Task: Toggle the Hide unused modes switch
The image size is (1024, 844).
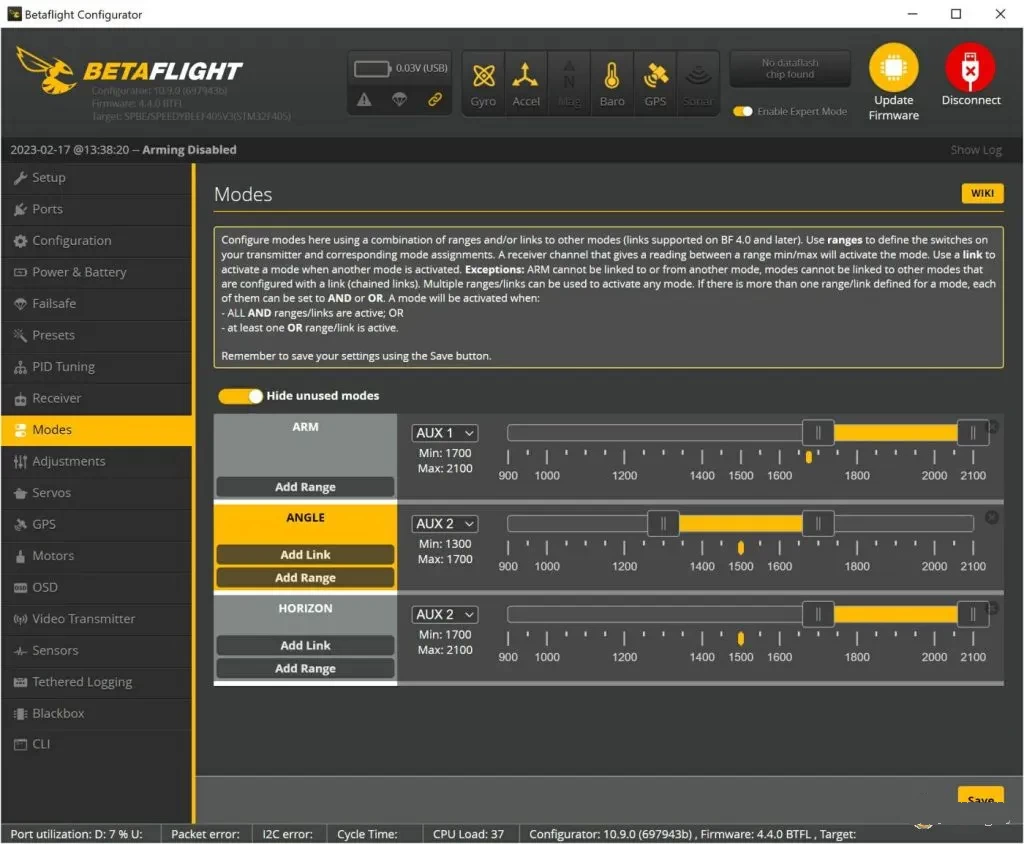Action: (240, 396)
